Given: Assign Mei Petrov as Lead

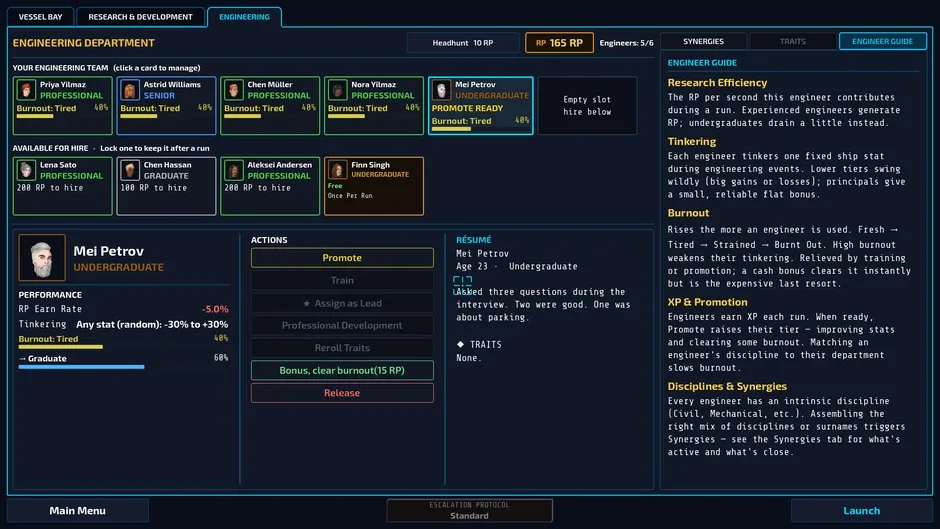Looking at the screenshot, I should (342, 303).
